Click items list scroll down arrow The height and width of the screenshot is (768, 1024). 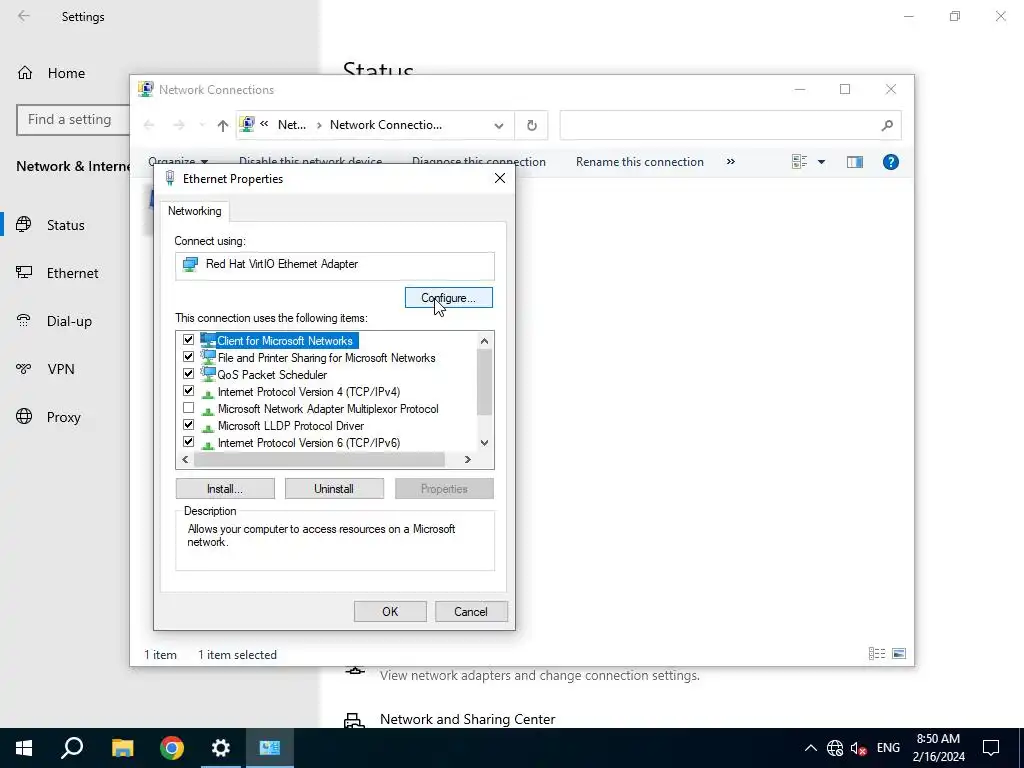pyautogui.click(x=484, y=443)
